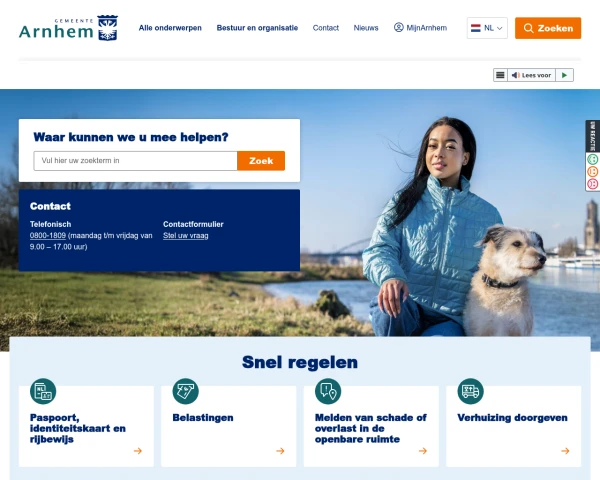Click the moving truck Verhuizing icon

(470, 391)
